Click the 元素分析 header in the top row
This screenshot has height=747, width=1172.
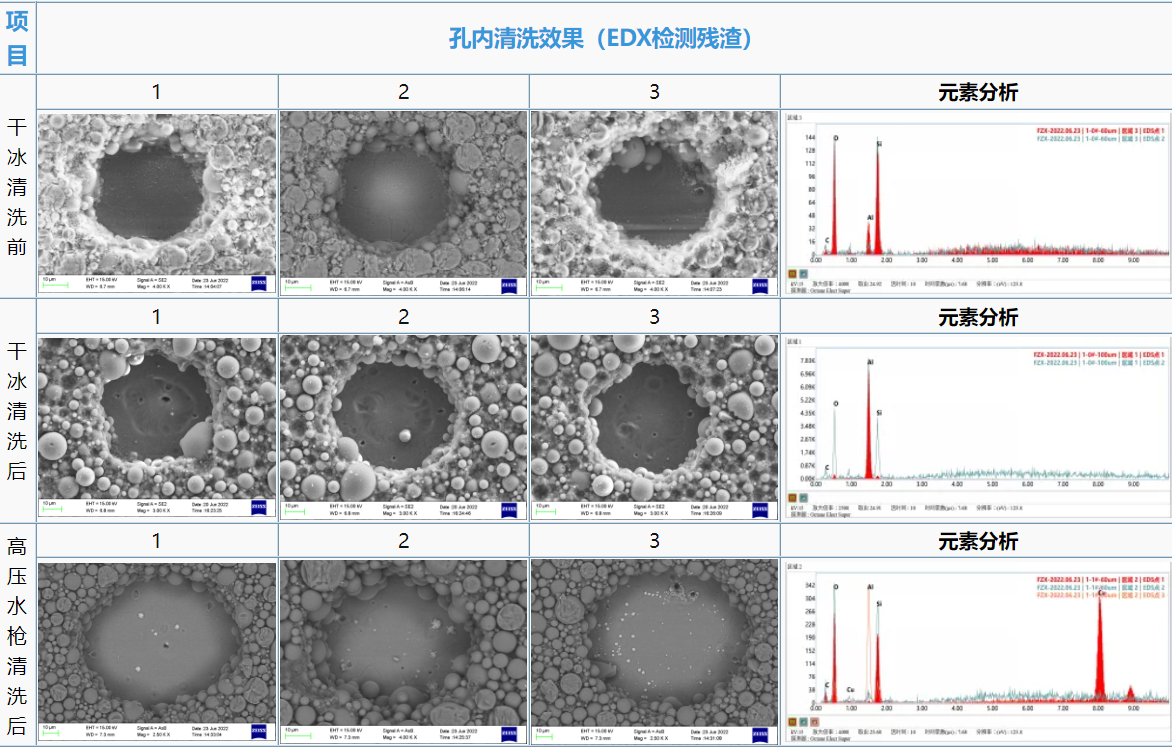(x=977, y=92)
